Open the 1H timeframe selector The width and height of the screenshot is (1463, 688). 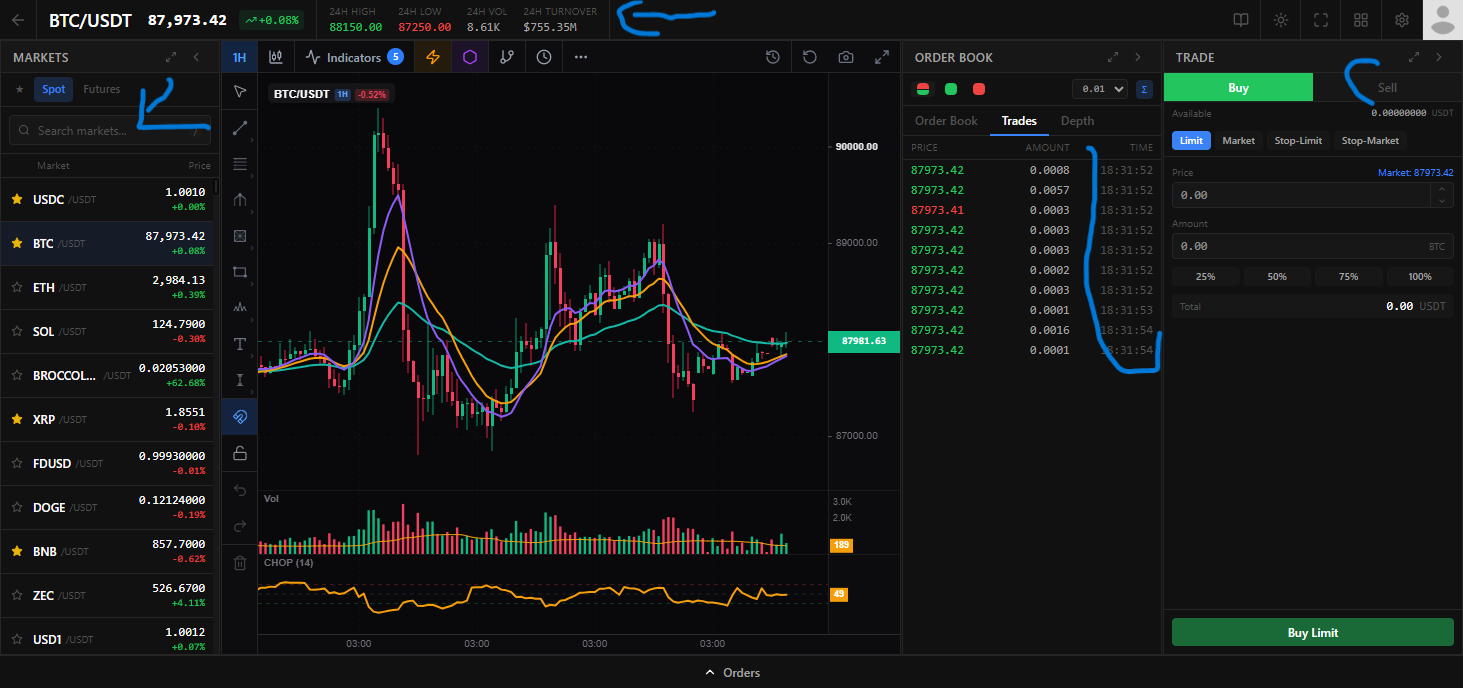[239, 57]
